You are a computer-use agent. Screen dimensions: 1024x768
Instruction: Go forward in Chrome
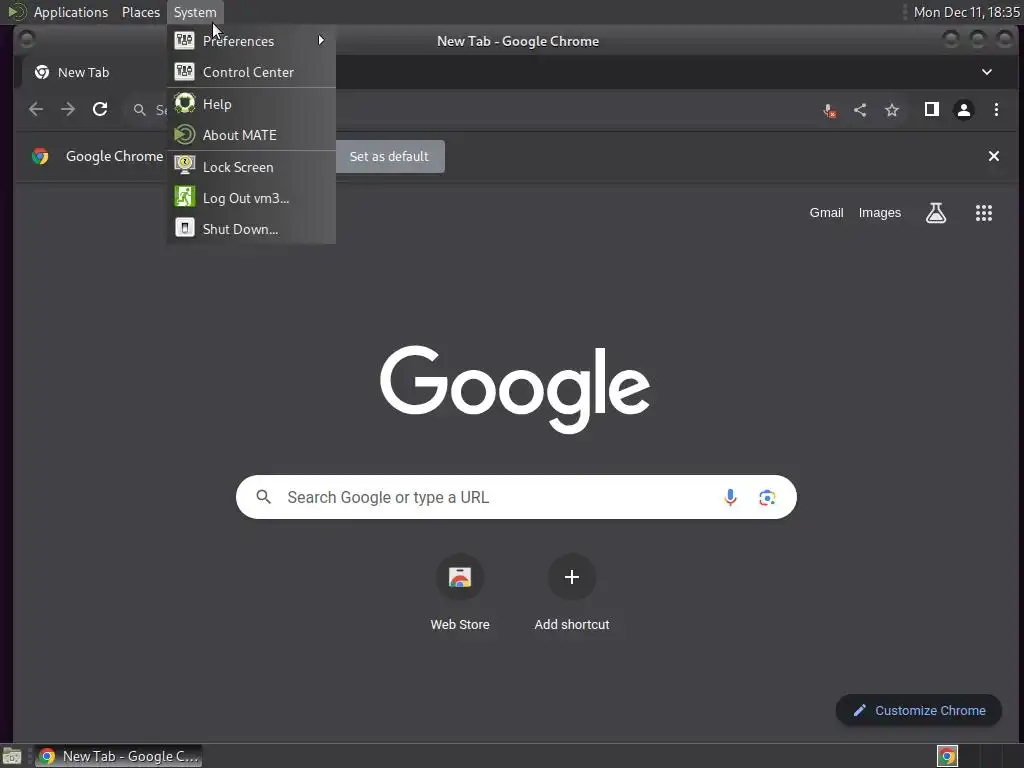(68, 109)
